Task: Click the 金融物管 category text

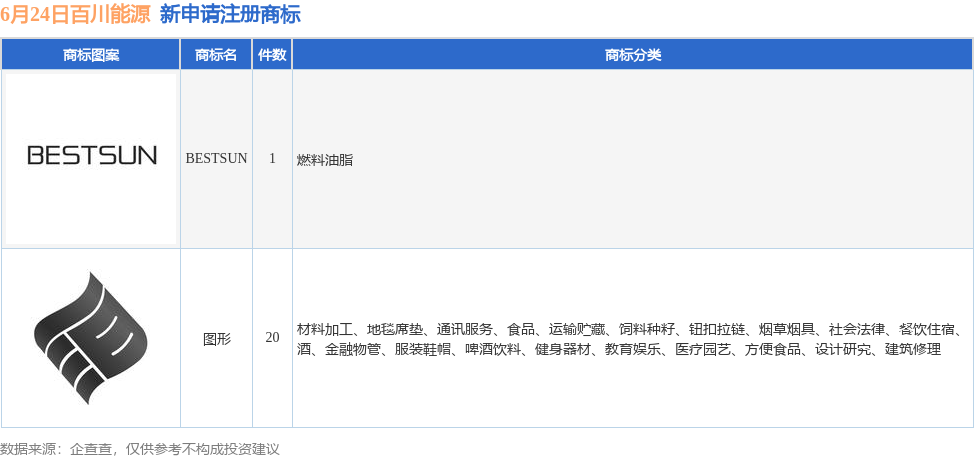Action: click(x=353, y=349)
